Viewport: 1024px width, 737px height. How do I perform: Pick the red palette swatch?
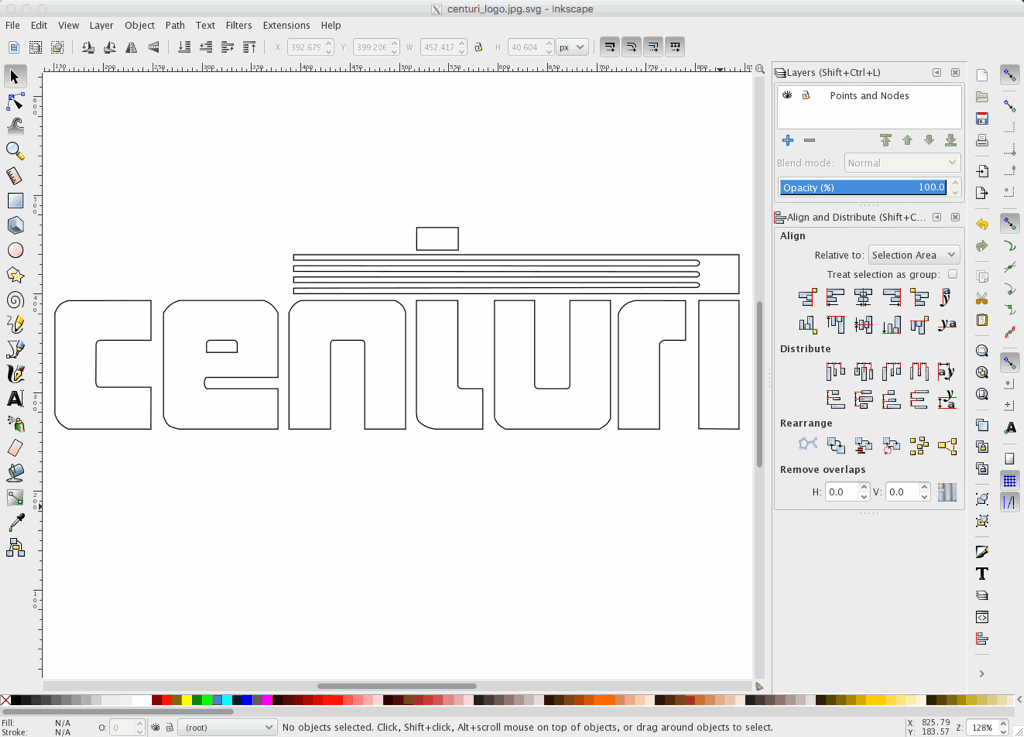tap(167, 700)
